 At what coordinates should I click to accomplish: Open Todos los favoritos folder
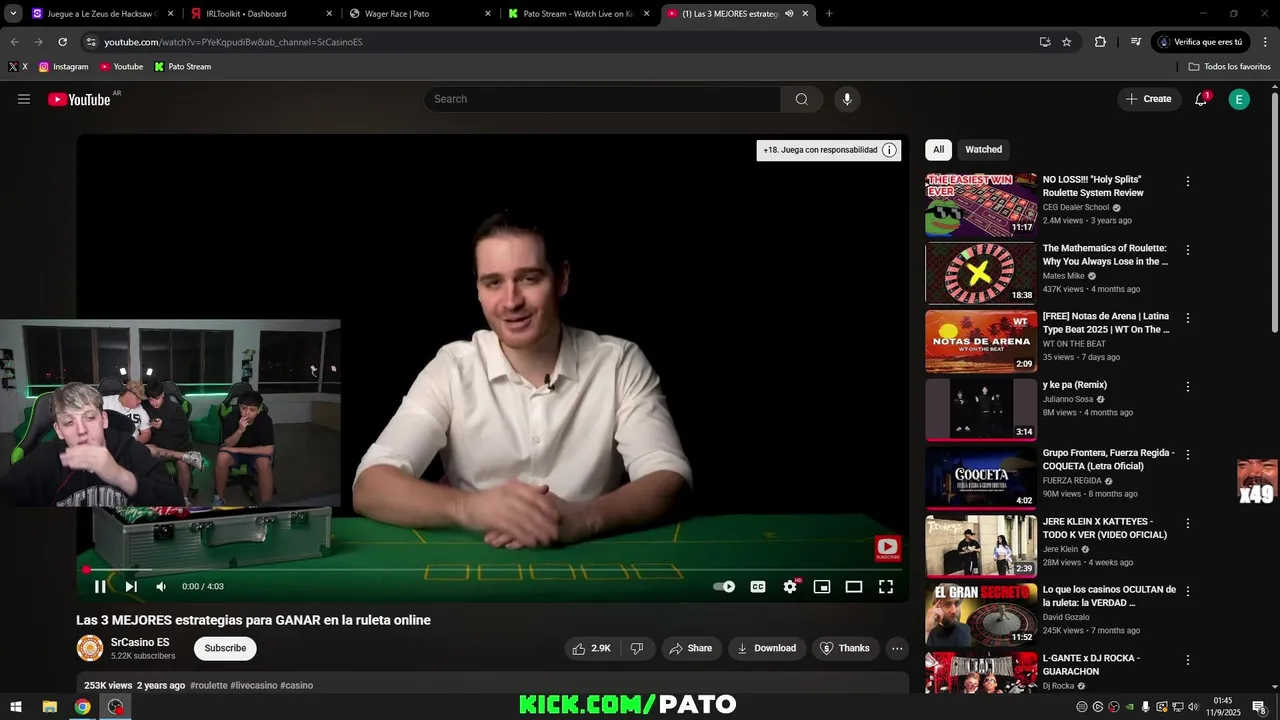1229,67
